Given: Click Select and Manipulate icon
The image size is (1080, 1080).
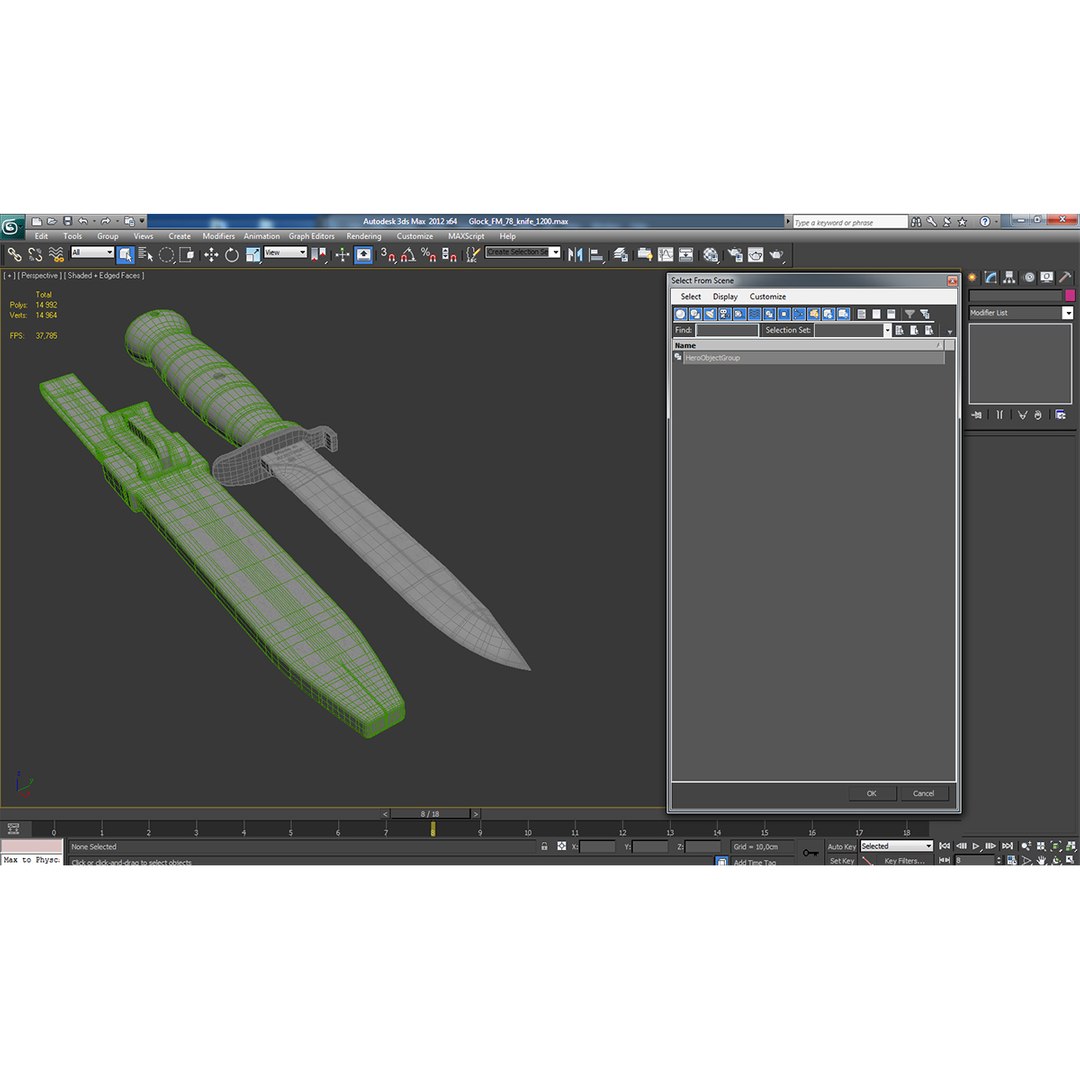Looking at the screenshot, I should click(342, 255).
